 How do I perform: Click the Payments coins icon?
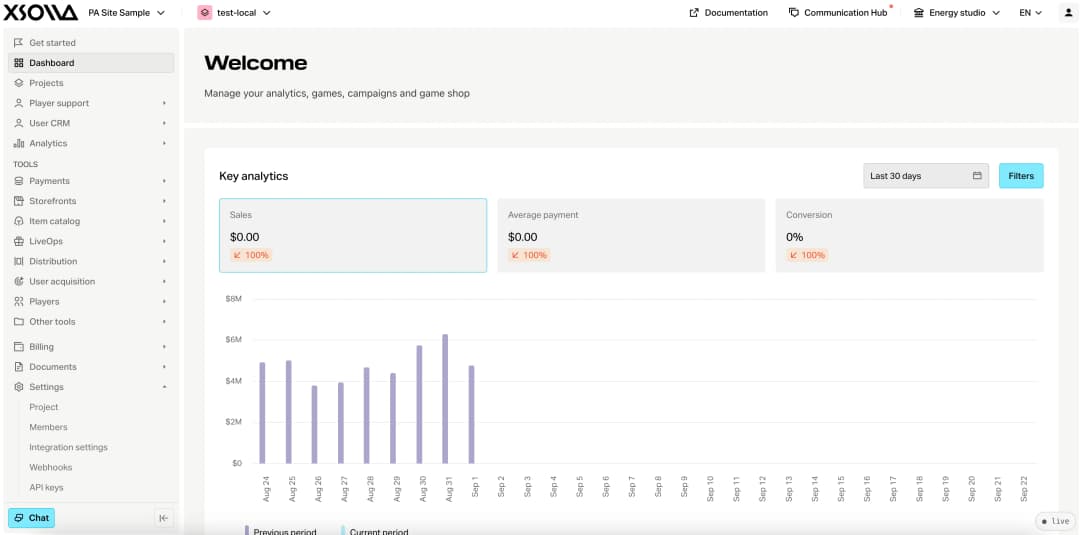[x=19, y=181]
